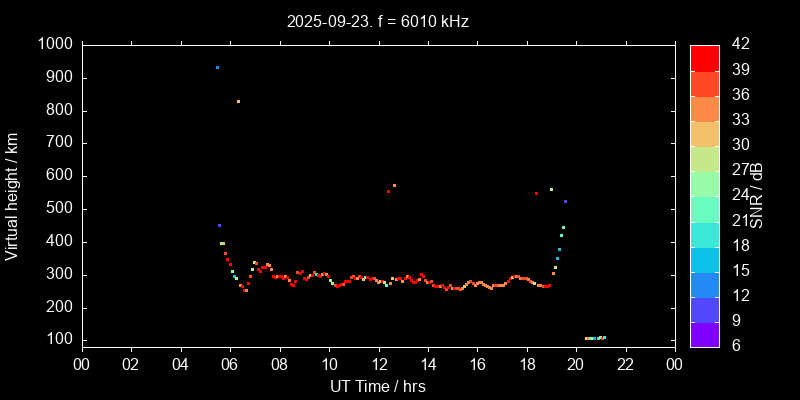
Task: Click the 'SNR / dB' colorbar label
Action: (757, 196)
